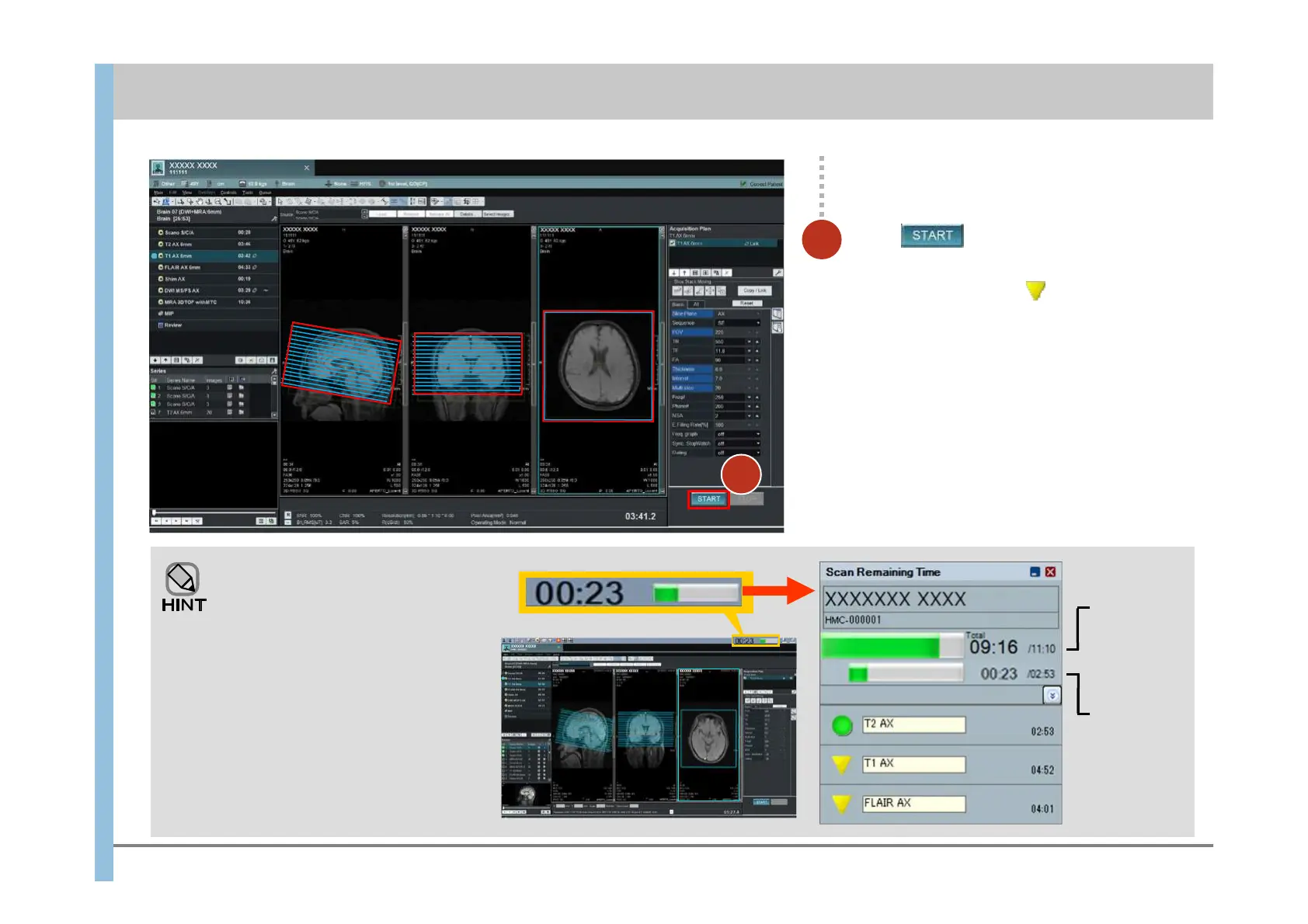The height and width of the screenshot is (924, 1308).
Task: Toggle the T1 AX 6mm checkbox in Acquisition Plan
Action: 673,243
